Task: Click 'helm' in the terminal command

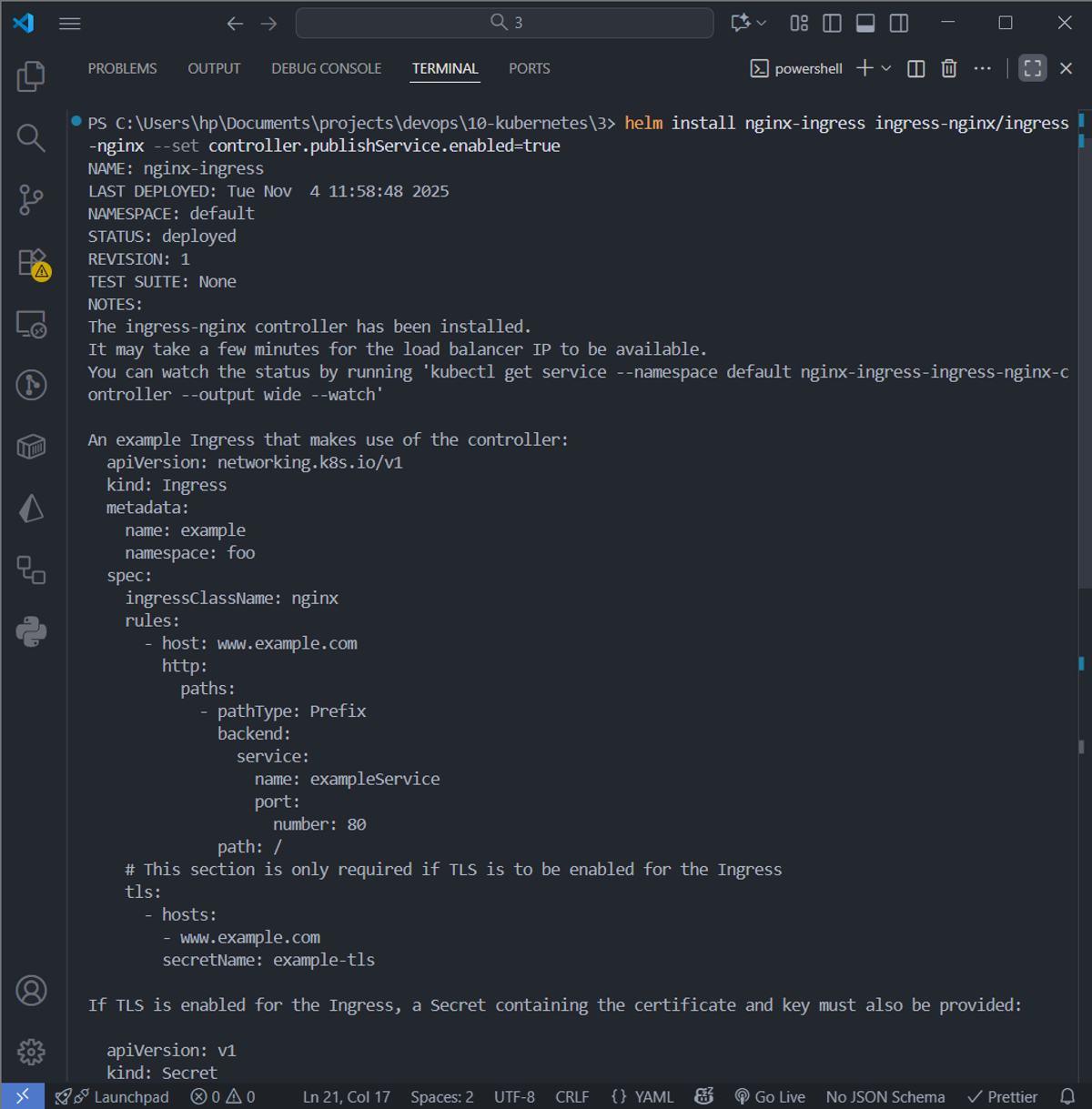Action: pos(643,123)
